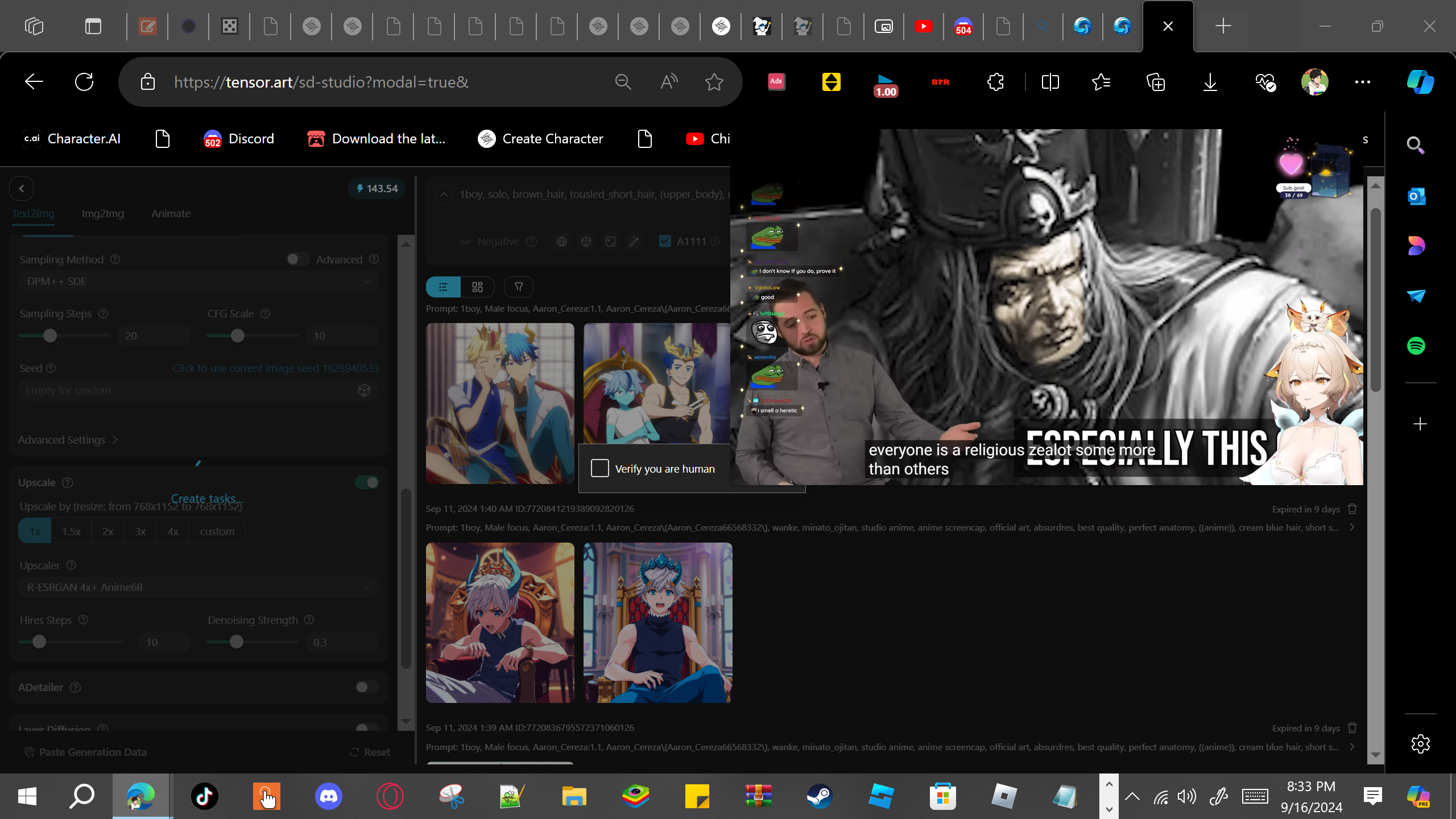The image size is (1456, 819).
Task: Open Read Aloud from address bar
Action: (x=669, y=82)
